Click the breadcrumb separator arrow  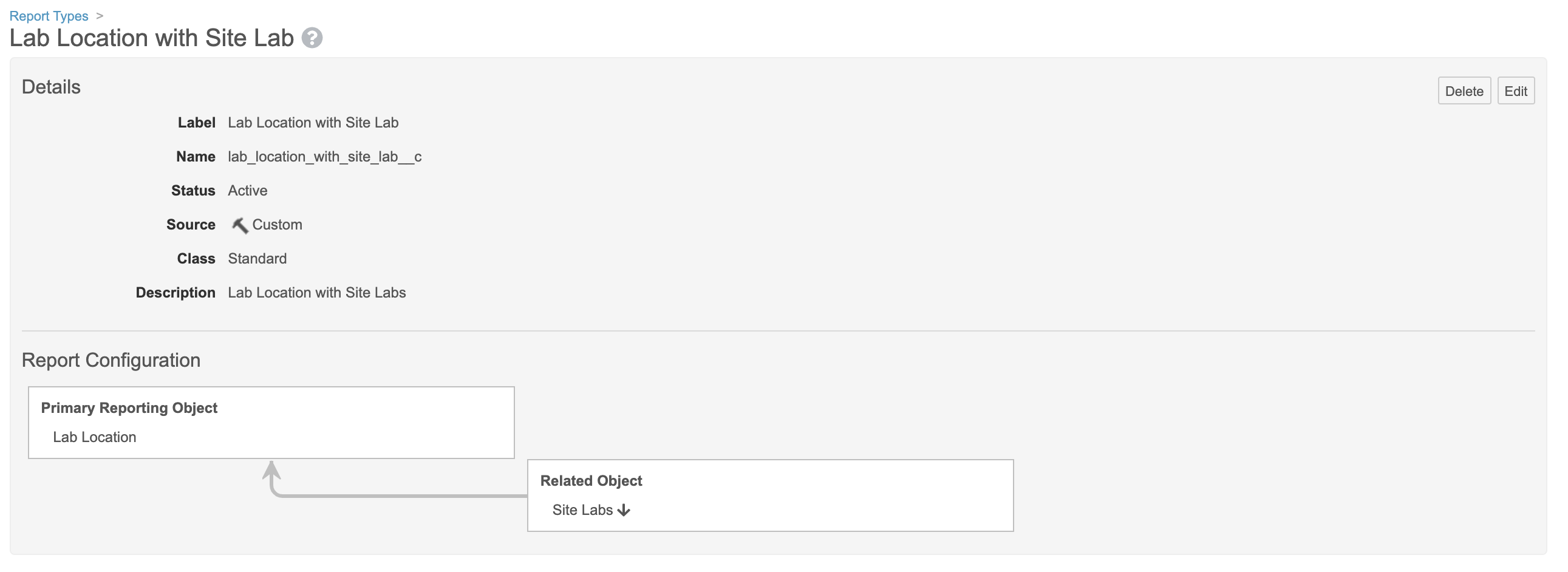coord(100,16)
